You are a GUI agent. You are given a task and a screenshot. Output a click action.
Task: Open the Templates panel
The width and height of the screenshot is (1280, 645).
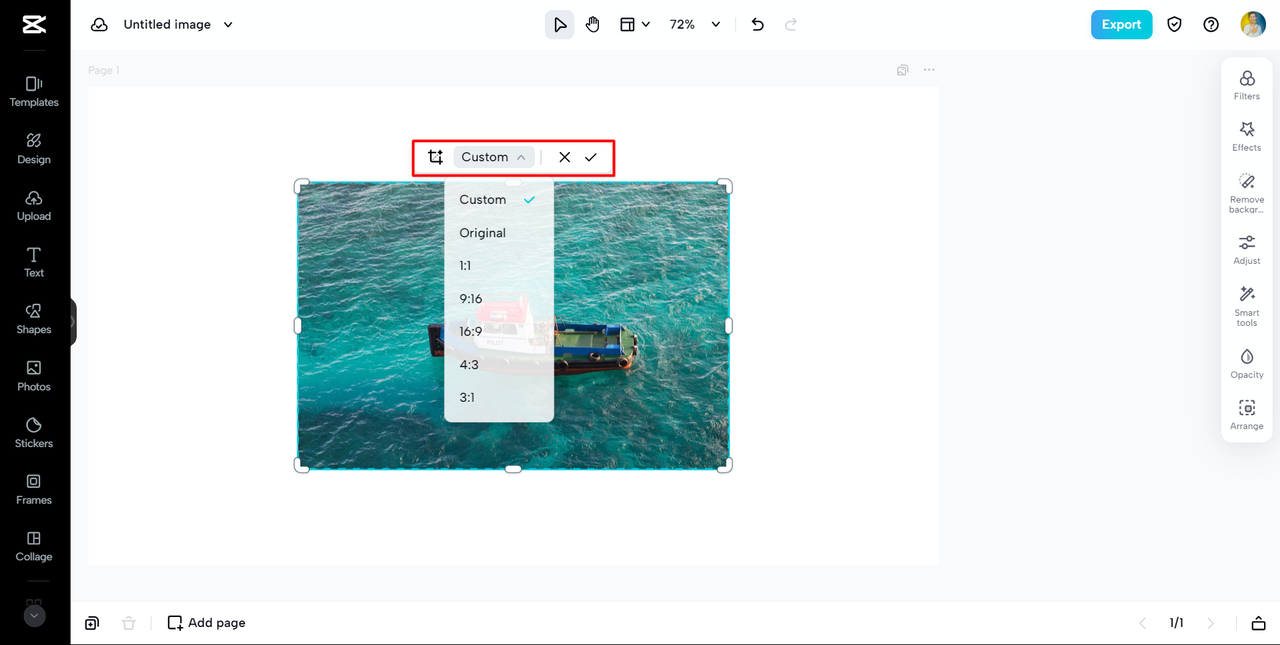(x=34, y=91)
